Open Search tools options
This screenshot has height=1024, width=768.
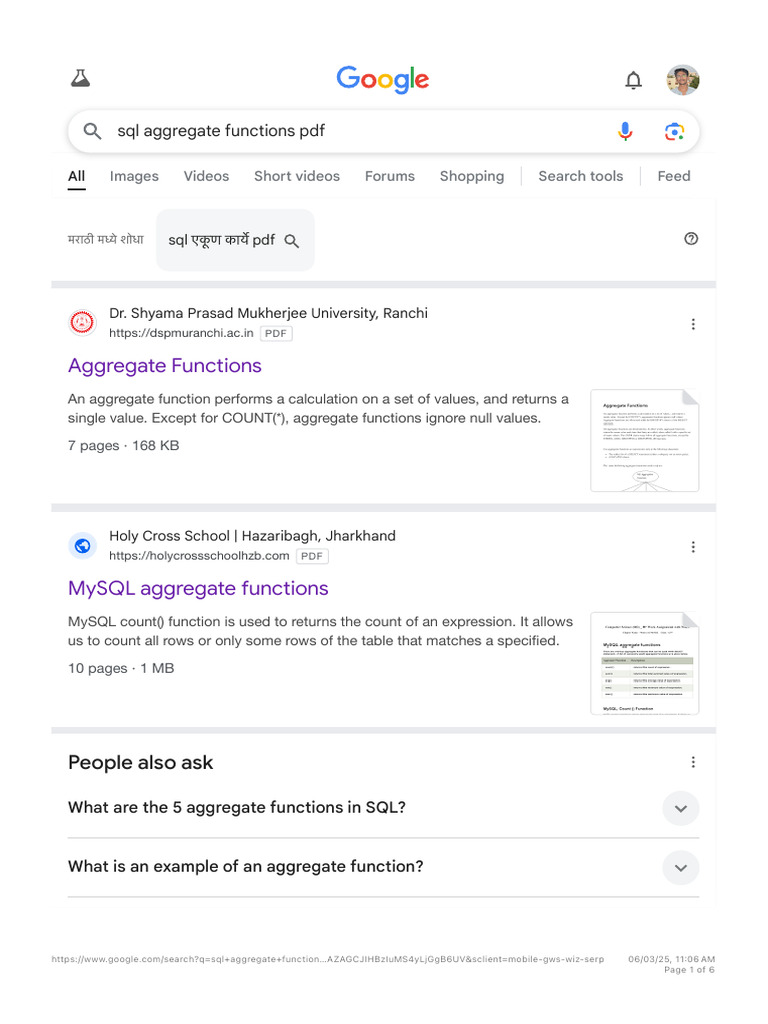[580, 176]
